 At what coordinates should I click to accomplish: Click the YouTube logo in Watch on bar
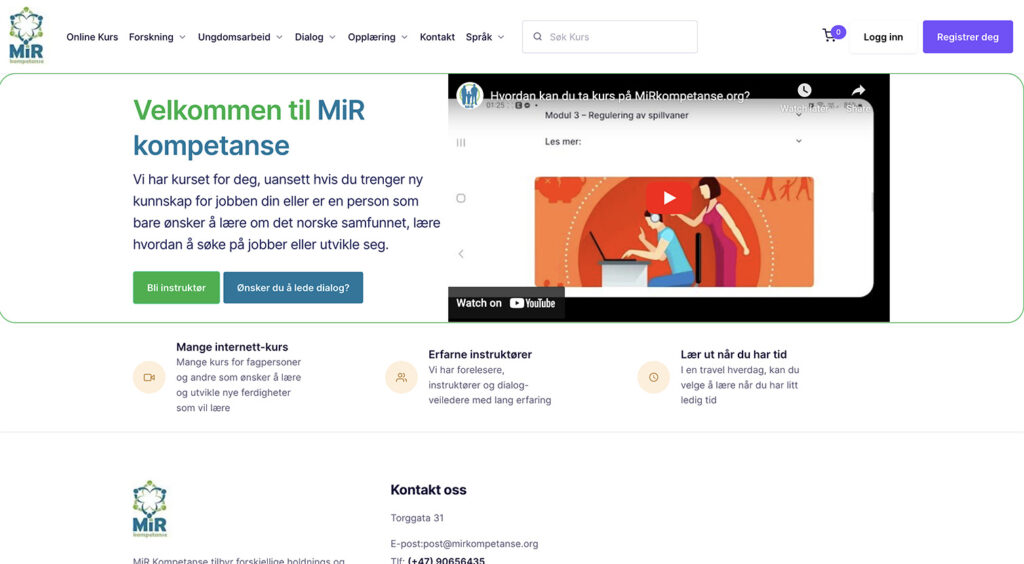point(532,303)
